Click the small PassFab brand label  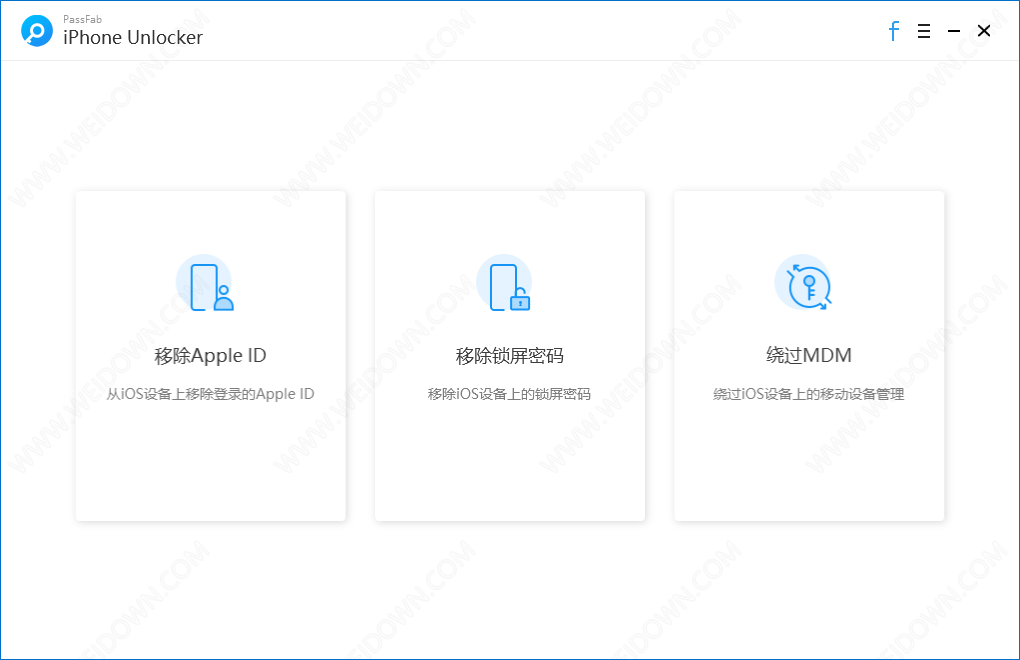coord(83,20)
